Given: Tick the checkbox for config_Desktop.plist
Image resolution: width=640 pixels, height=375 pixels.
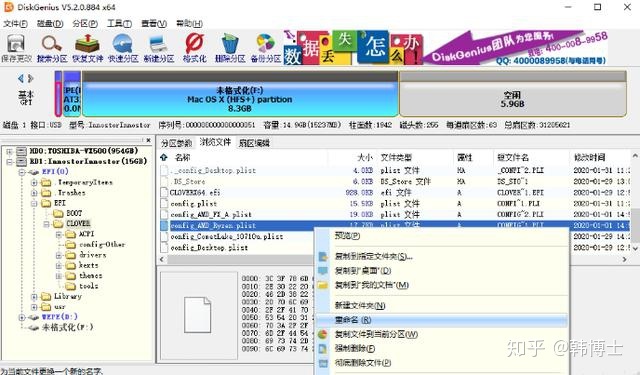Looking at the screenshot, I should coord(164,247).
